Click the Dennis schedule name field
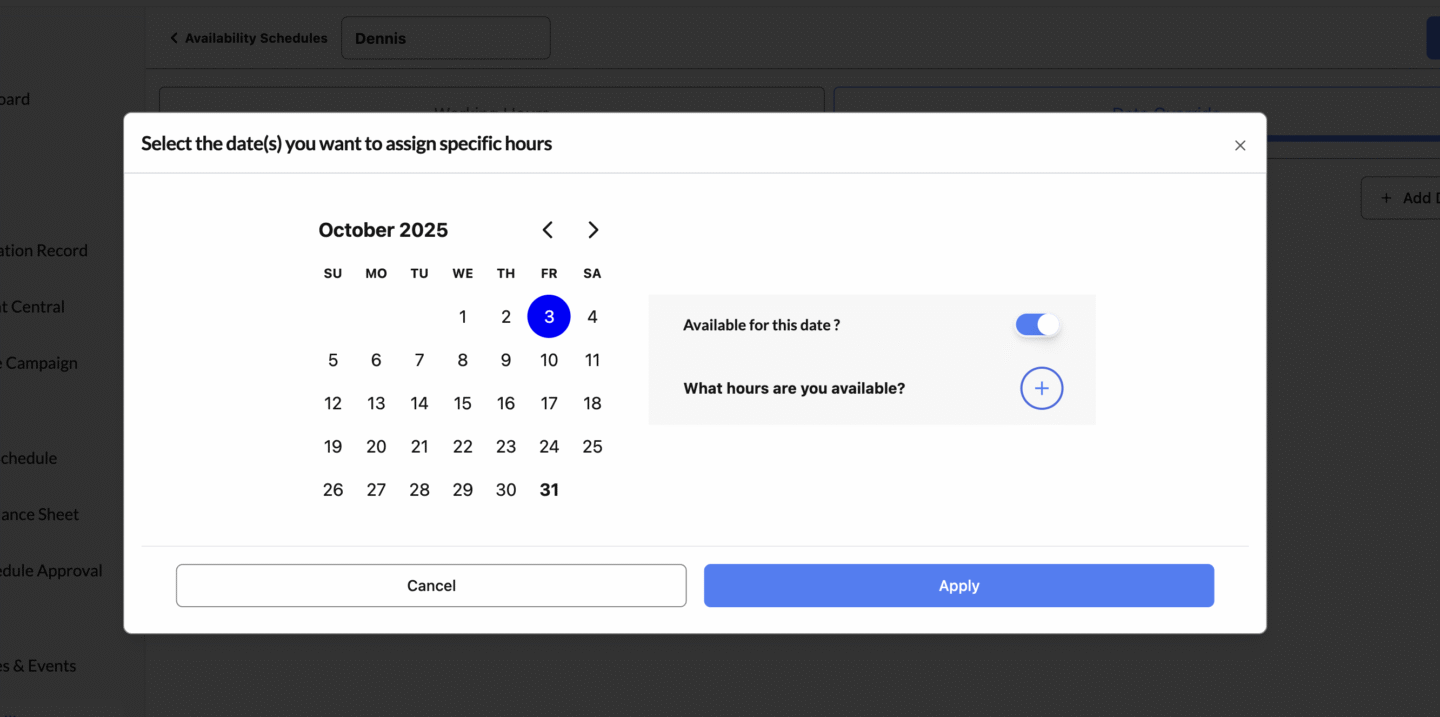This screenshot has height=717, width=1440. coord(445,38)
